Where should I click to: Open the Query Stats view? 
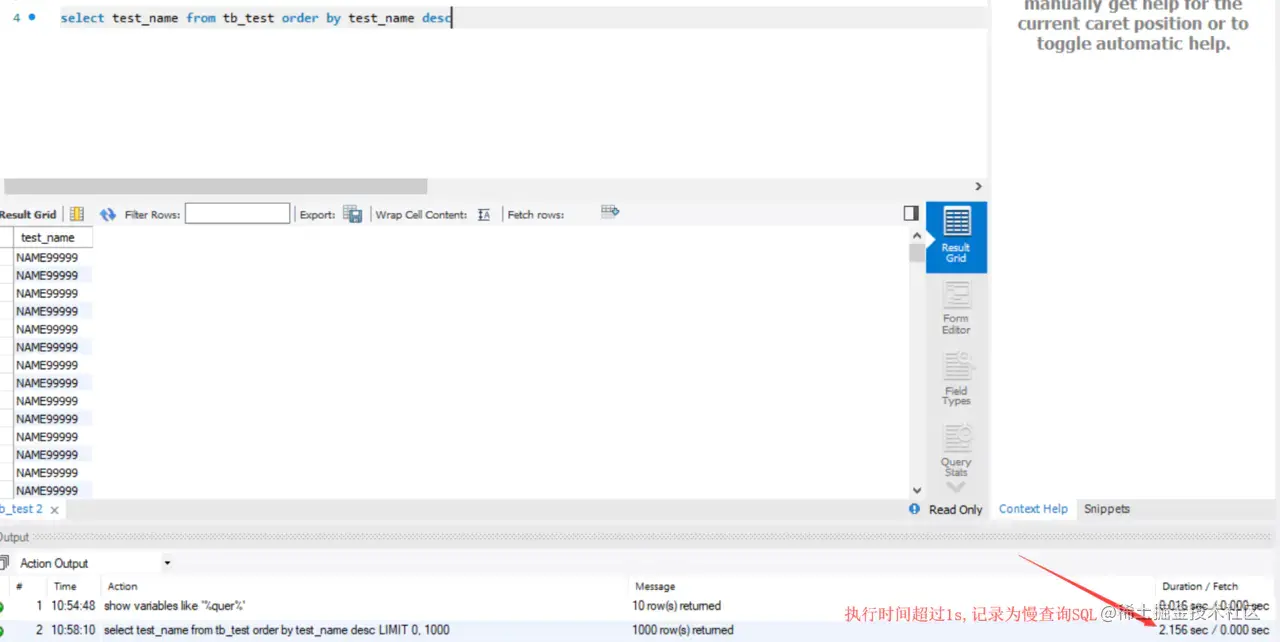point(956,450)
